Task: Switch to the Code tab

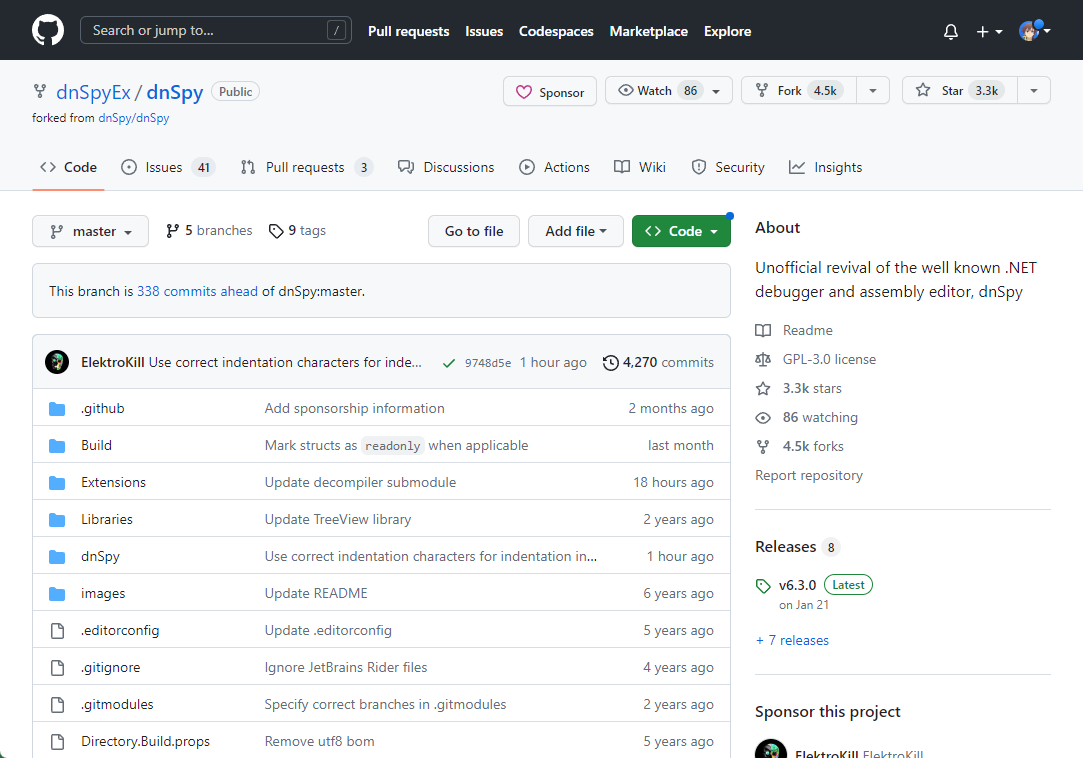Action: pos(68,167)
